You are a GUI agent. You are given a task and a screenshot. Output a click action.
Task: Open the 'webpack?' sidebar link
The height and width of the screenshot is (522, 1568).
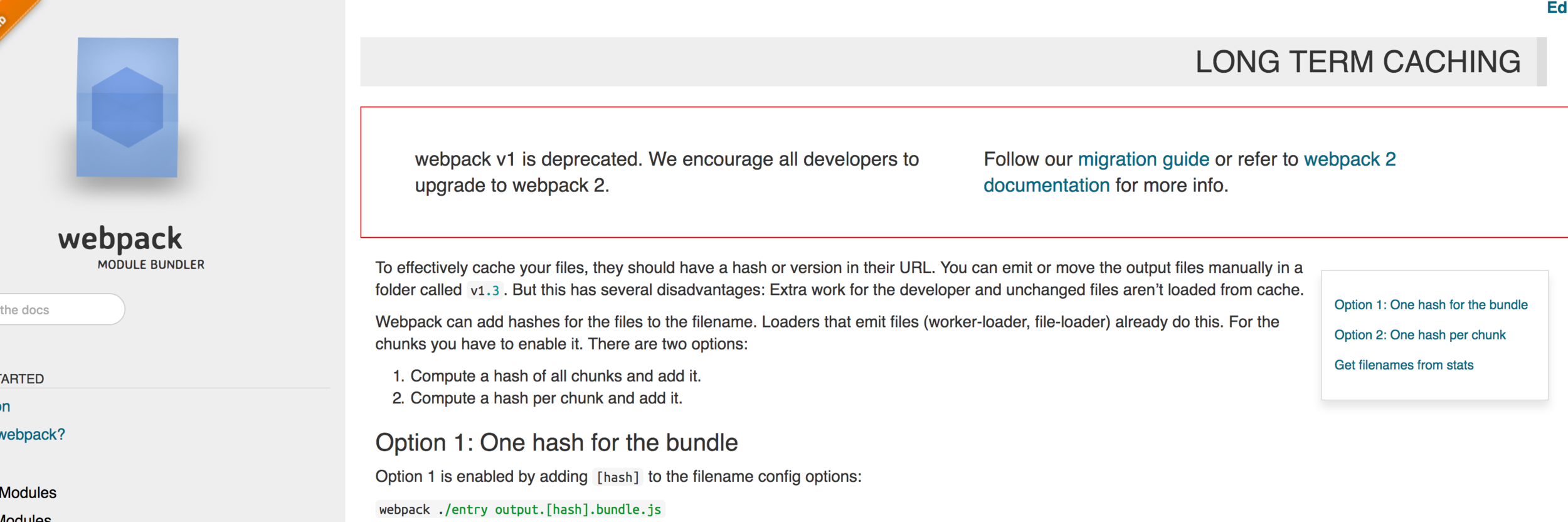(32, 434)
